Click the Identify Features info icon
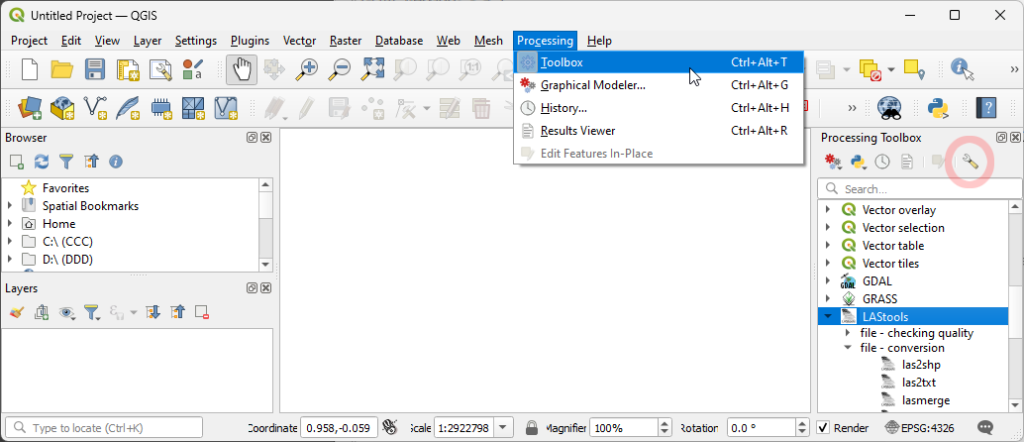The image size is (1024, 442). point(962,69)
